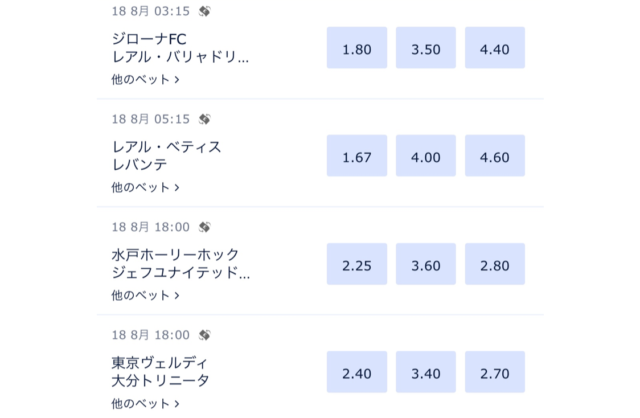Click the icon beside the Mito HollyHock match time

tap(204, 227)
